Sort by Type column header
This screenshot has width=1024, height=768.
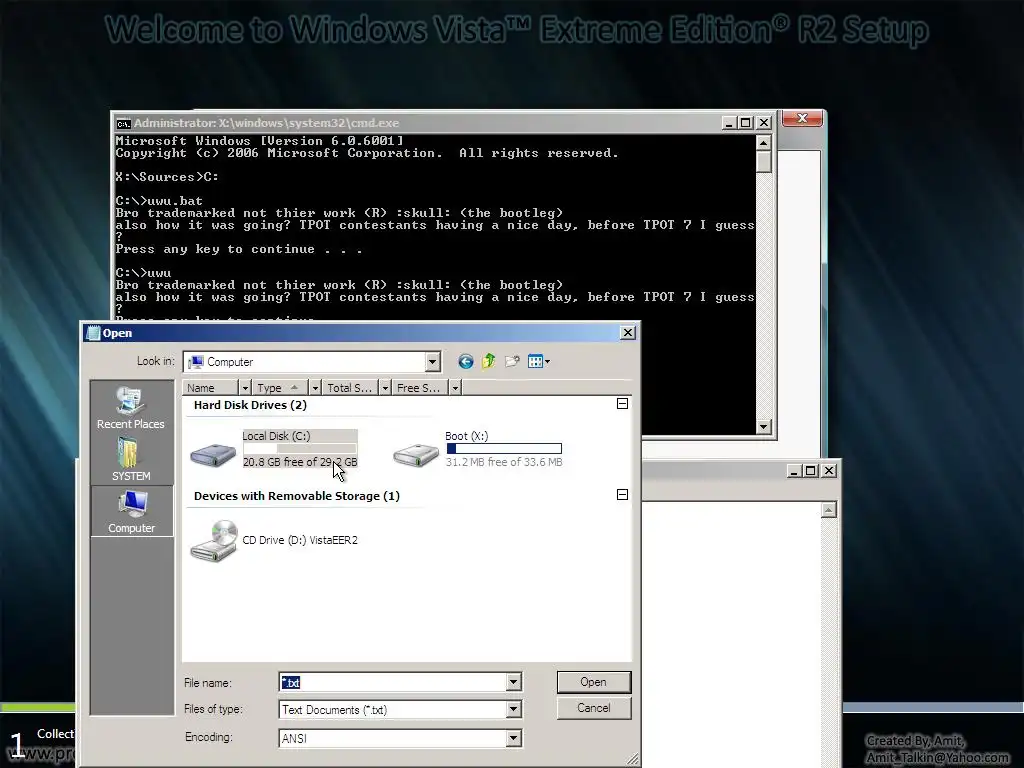280,388
